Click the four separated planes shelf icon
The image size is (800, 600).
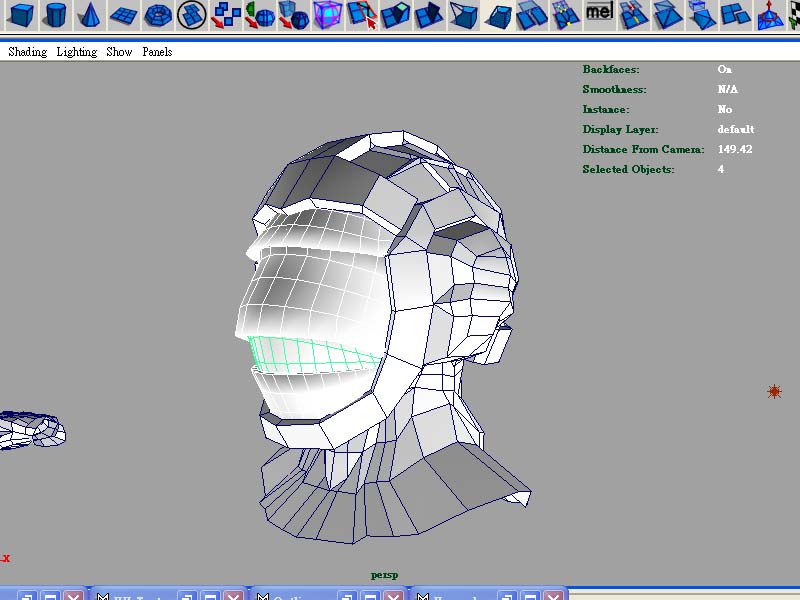click(736, 15)
